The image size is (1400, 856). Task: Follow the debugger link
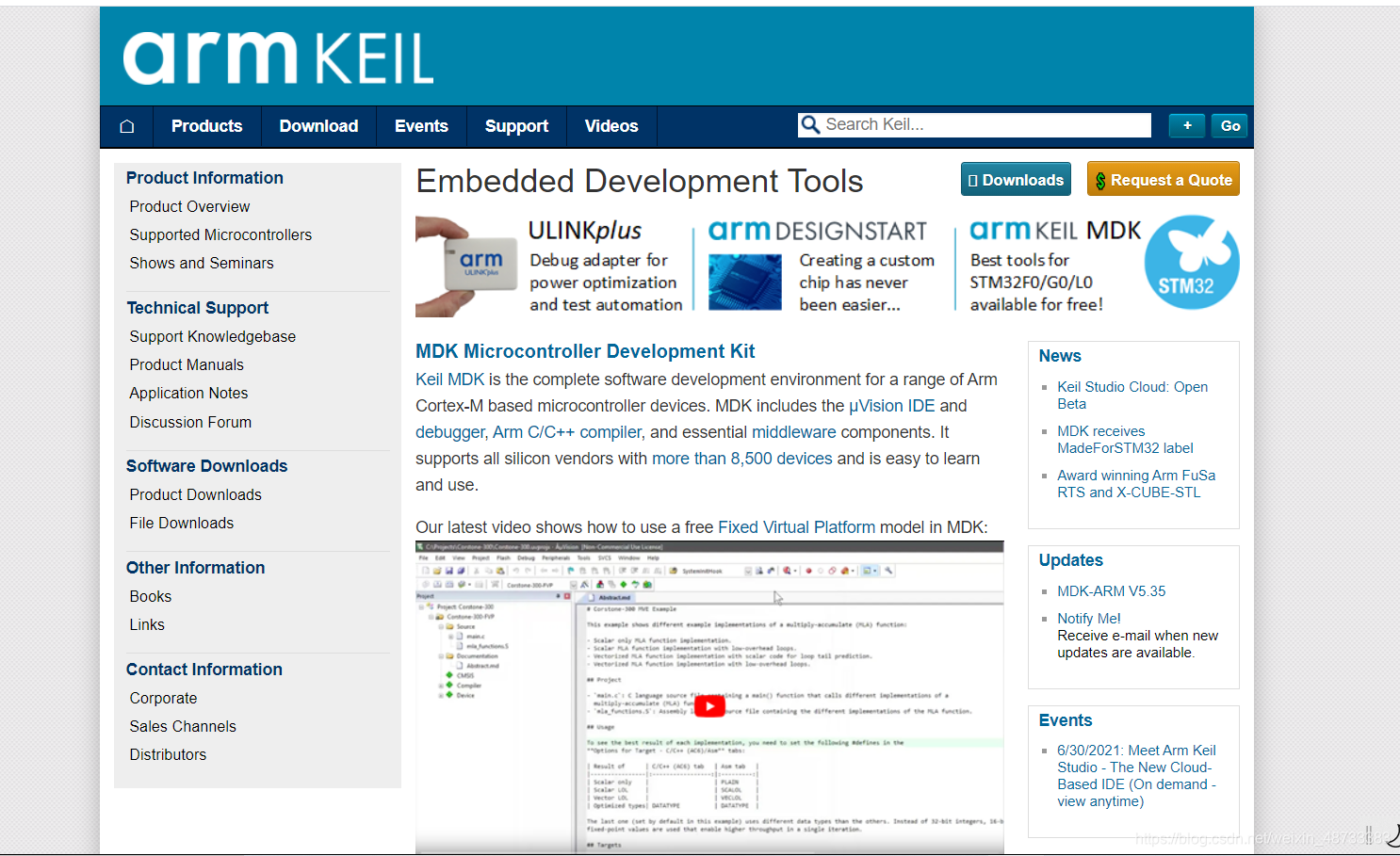[x=450, y=432]
